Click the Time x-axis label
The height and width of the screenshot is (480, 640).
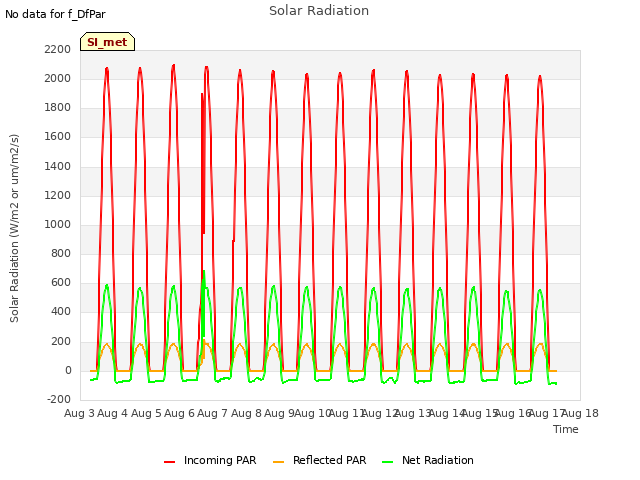[x=566, y=429]
